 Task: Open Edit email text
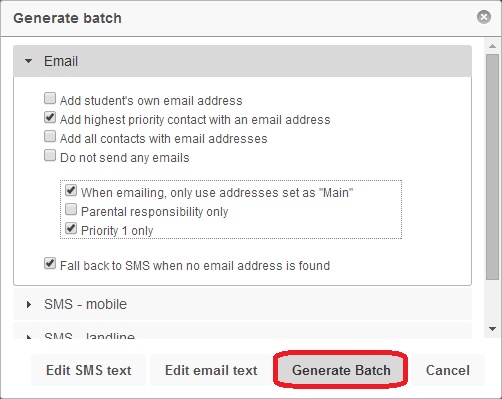point(211,370)
